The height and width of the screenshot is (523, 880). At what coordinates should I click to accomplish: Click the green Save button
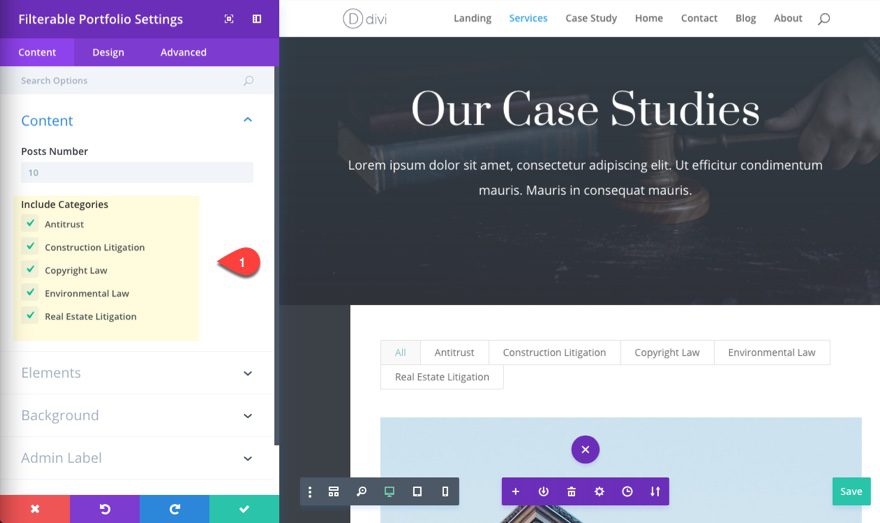(851, 492)
